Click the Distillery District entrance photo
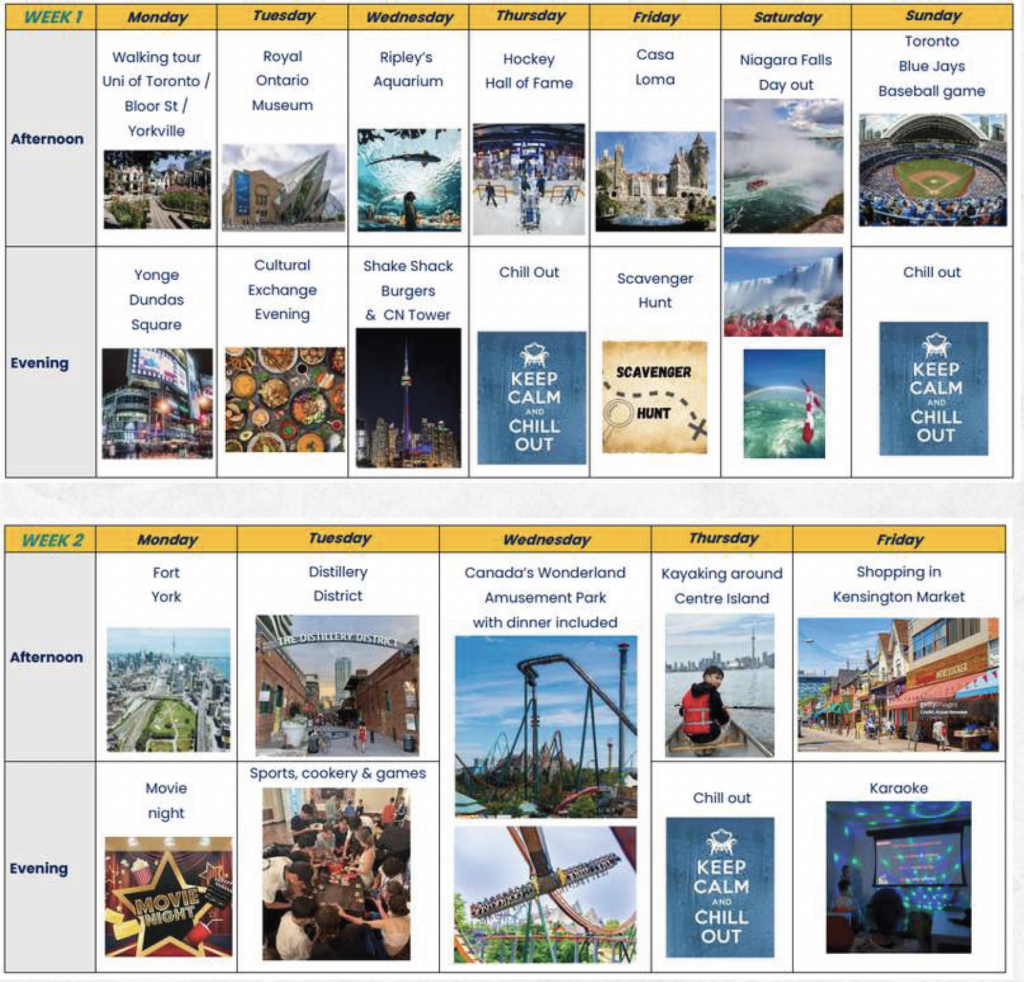This screenshot has height=982, width=1024. (337, 685)
